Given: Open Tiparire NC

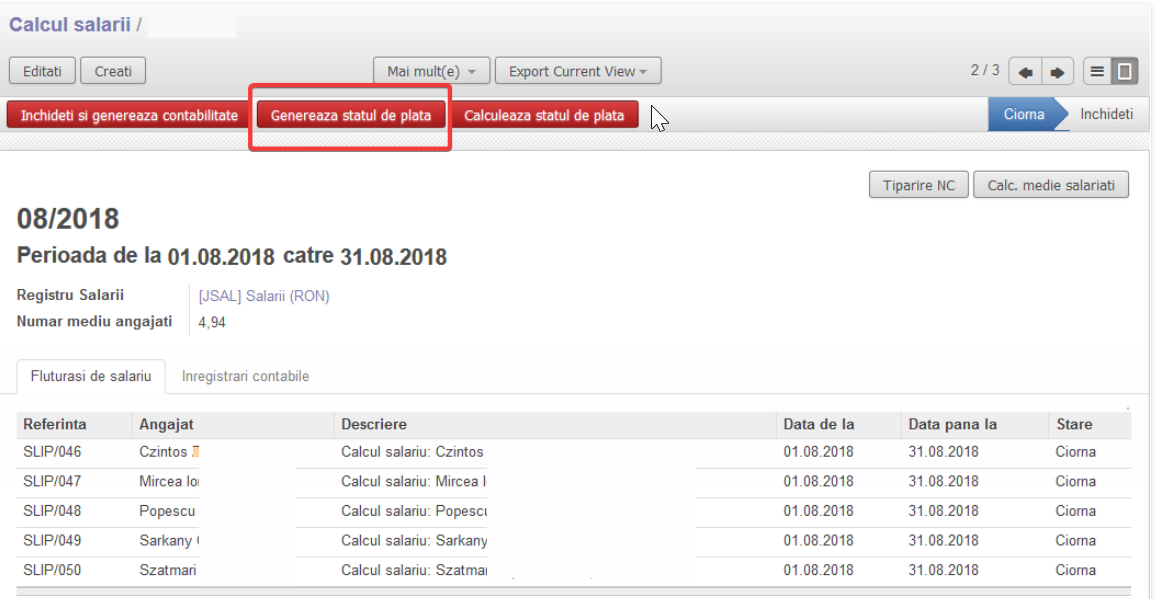Looking at the screenshot, I should (x=918, y=185).
